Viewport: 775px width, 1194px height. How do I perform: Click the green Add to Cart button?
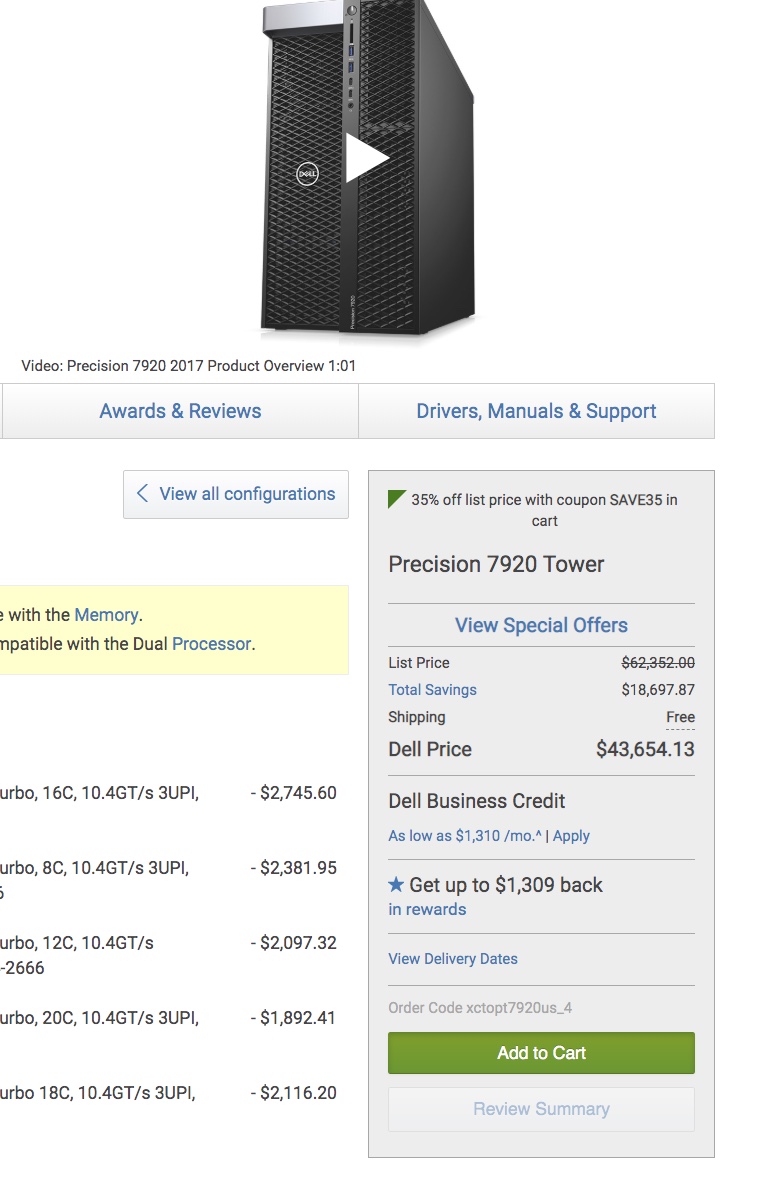coord(541,1053)
